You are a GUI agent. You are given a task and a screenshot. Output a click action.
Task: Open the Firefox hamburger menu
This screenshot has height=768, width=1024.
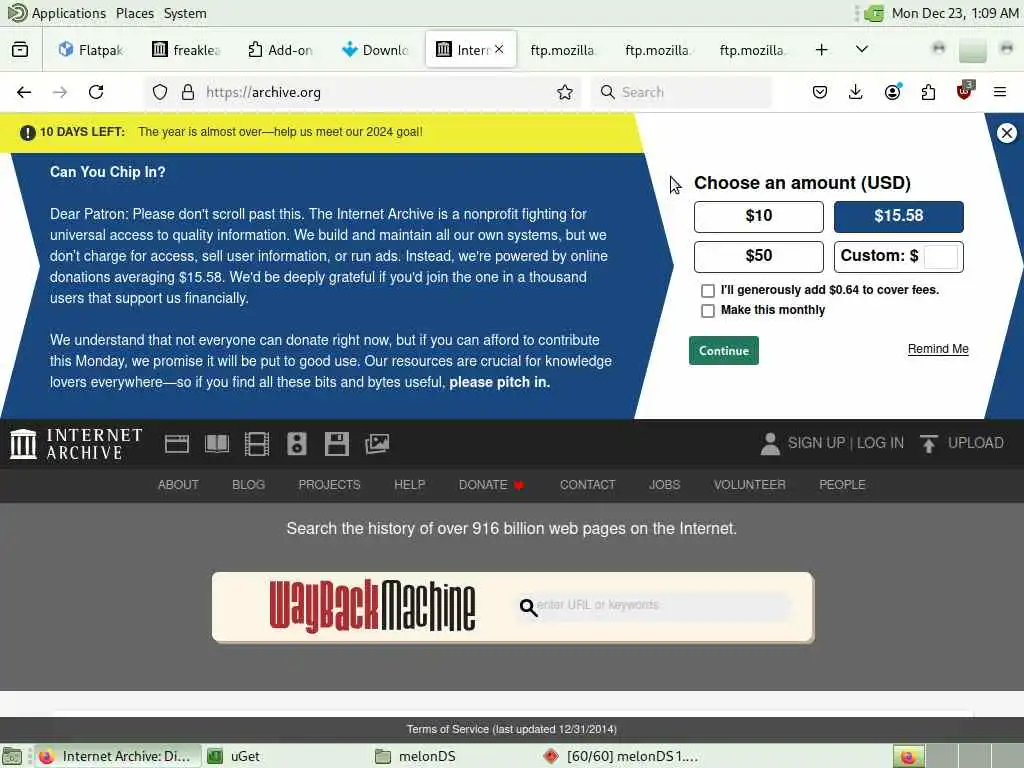click(1000, 92)
